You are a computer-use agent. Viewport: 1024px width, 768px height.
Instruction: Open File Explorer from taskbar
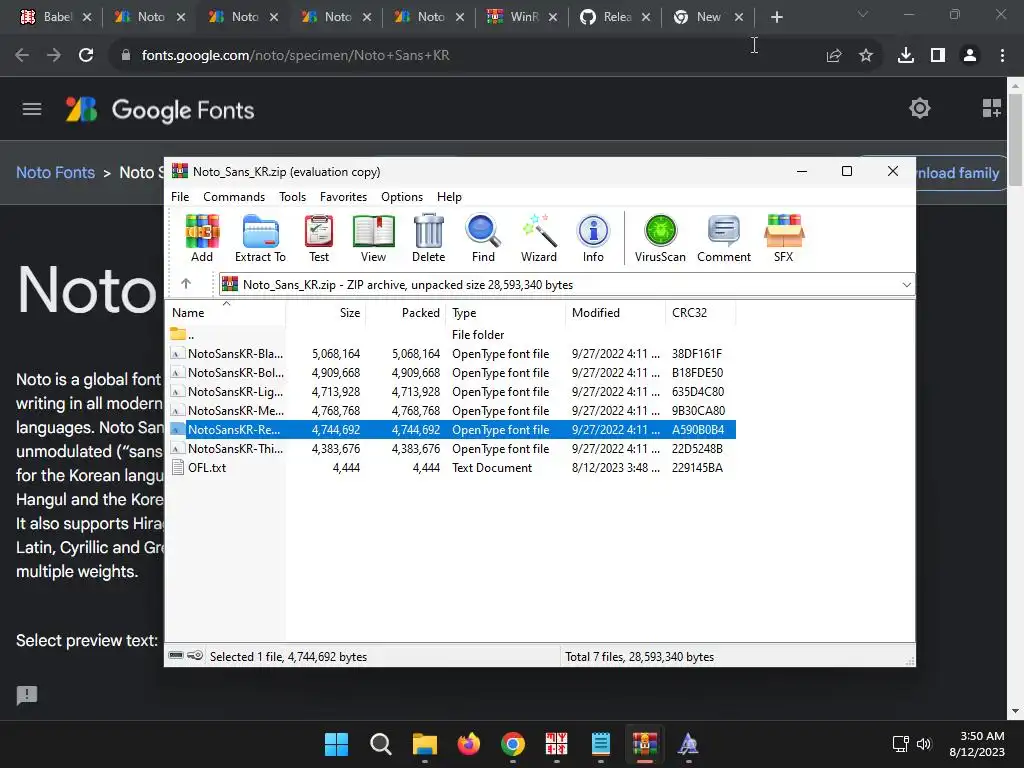tap(424, 744)
